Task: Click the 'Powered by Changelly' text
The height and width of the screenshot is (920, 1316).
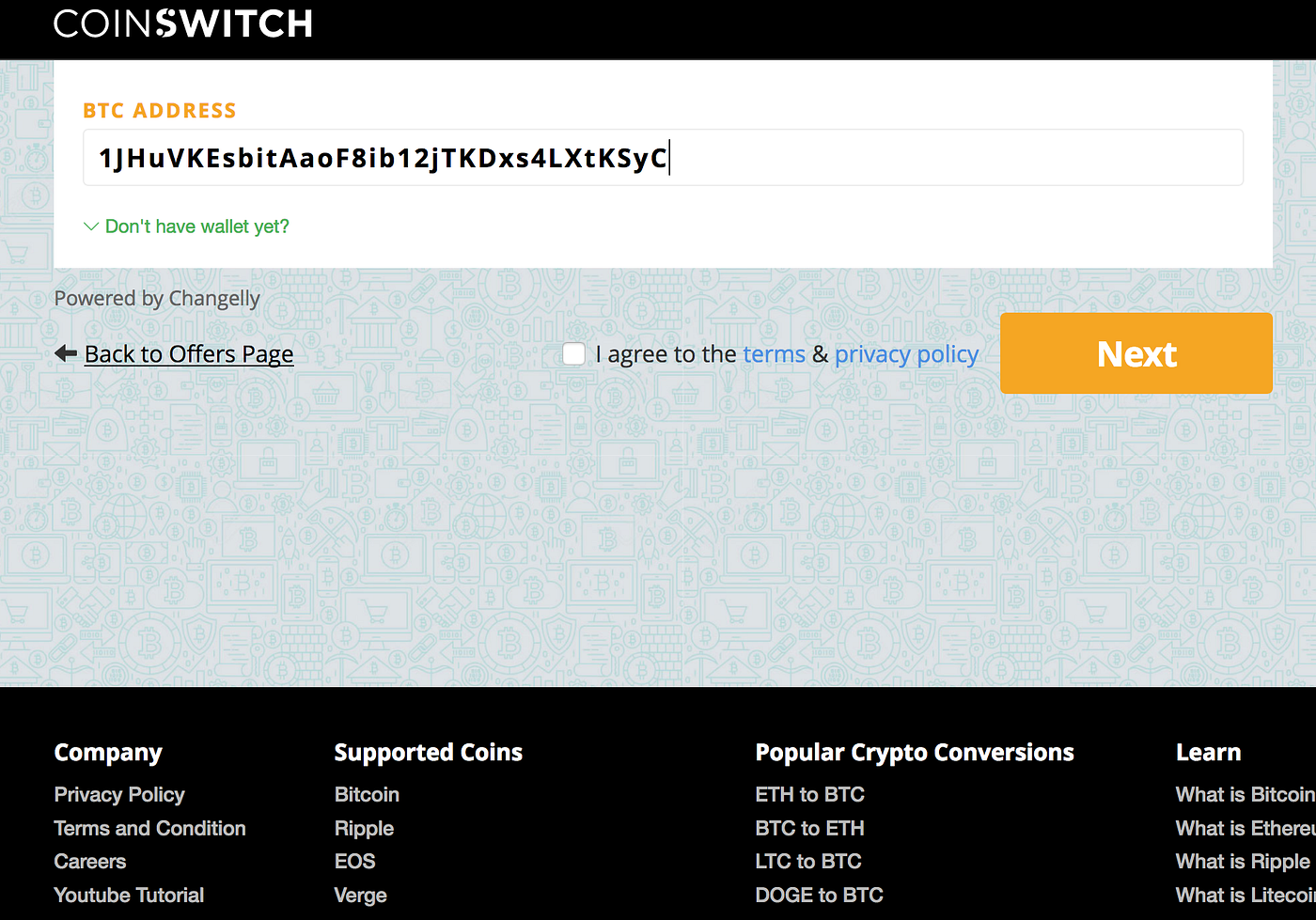Action: click(x=157, y=299)
